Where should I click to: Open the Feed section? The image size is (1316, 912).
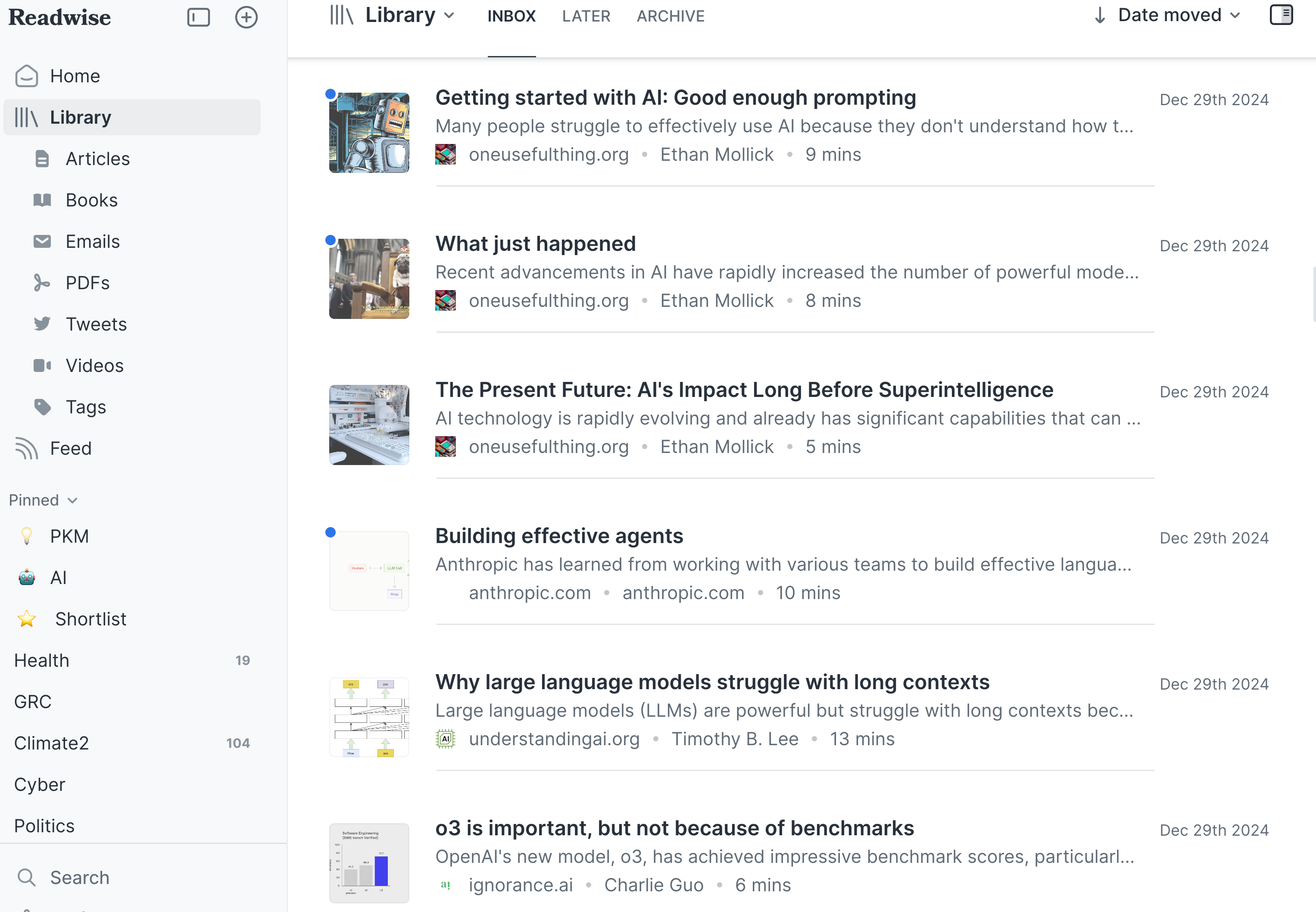[x=70, y=448]
